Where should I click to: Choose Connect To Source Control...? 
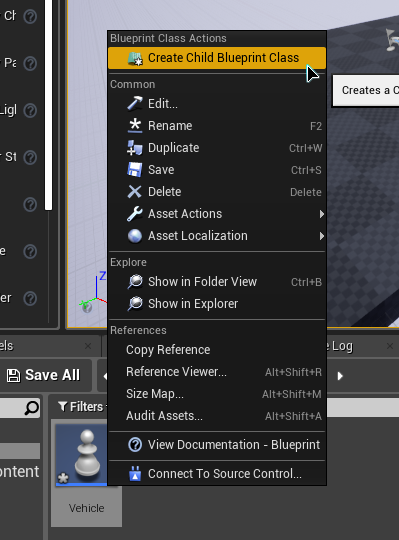coord(217,474)
